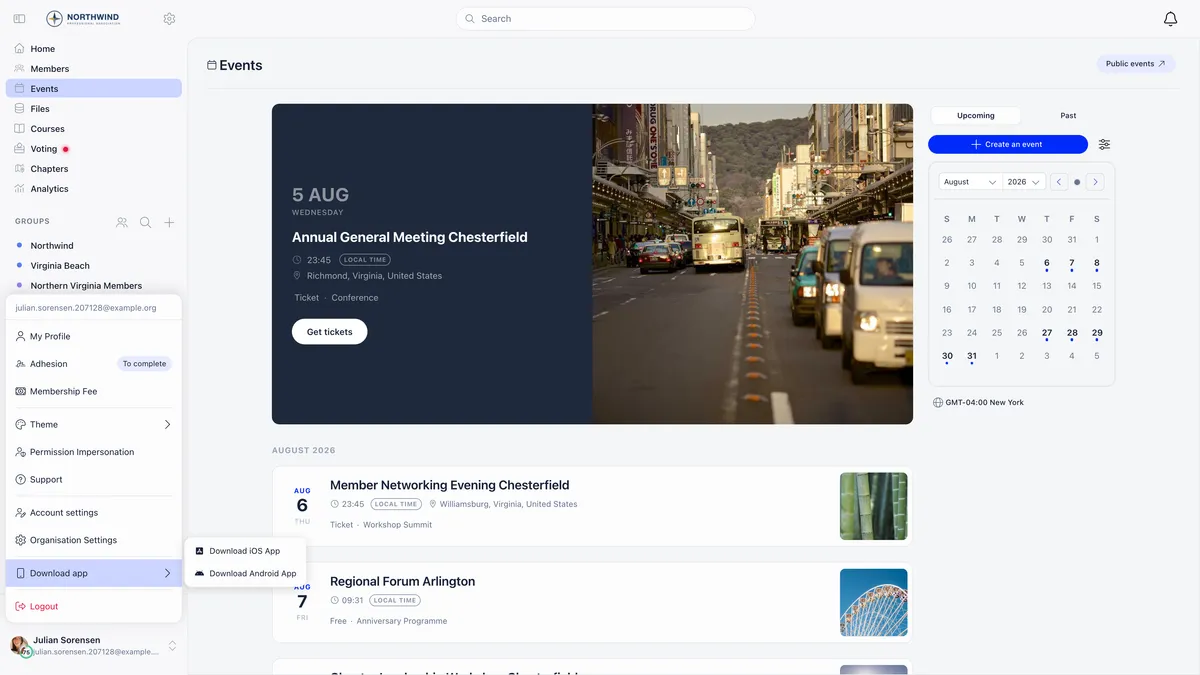This screenshot has height=675, width=1200.
Task: Open event filters via the sliders icon
Action: coord(1104,144)
